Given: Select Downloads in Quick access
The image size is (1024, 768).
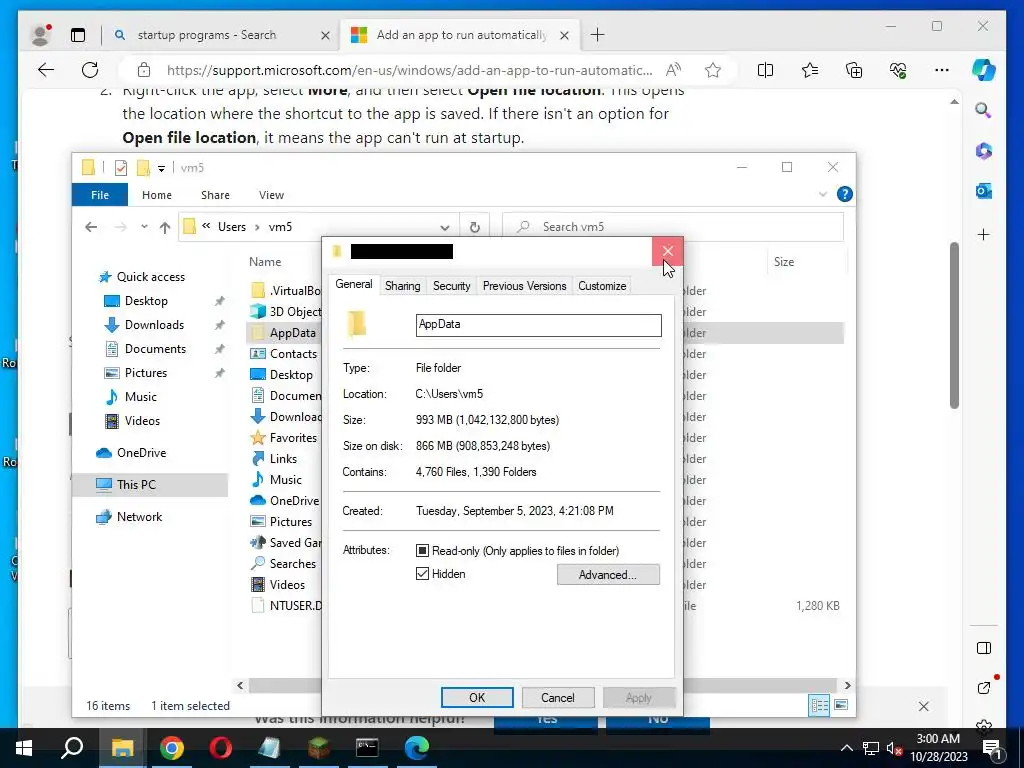Looking at the screenshot, I should pyautogui.click(x=154, y=325).
